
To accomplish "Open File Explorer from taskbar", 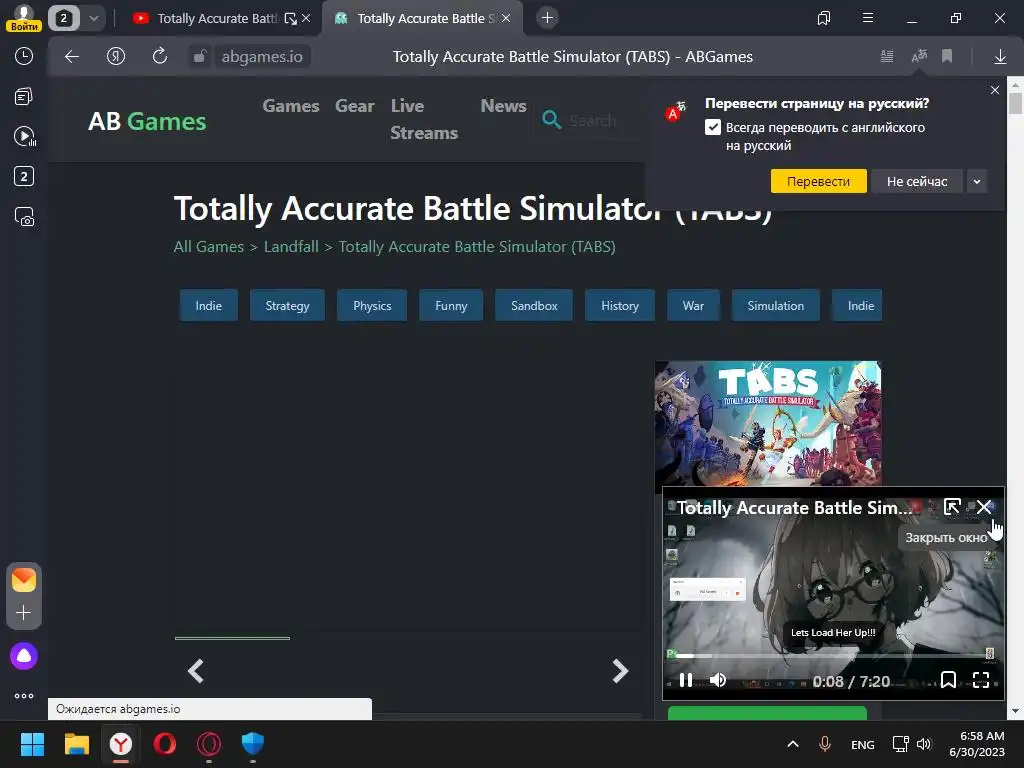I will click(x=76, y=744).
